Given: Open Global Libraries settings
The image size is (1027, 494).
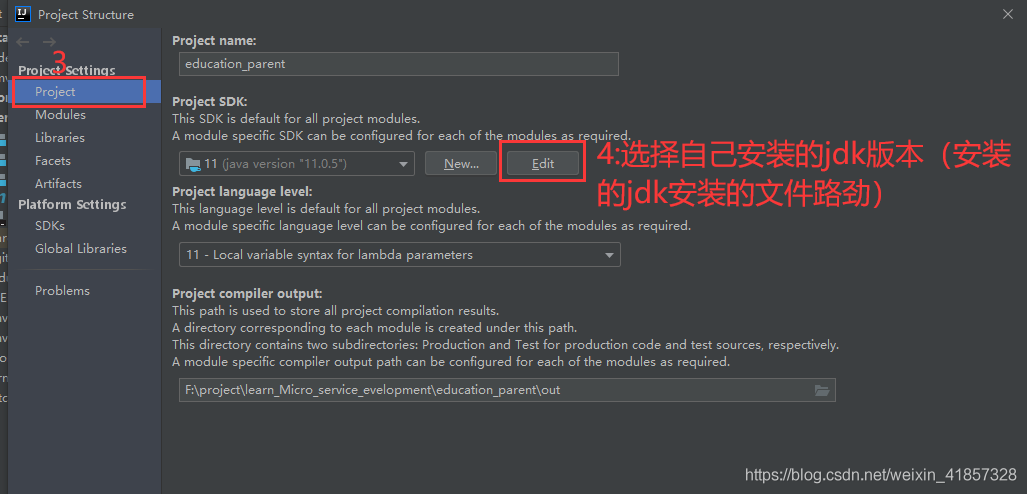Looking at the screenshot, I should (81, 248).
